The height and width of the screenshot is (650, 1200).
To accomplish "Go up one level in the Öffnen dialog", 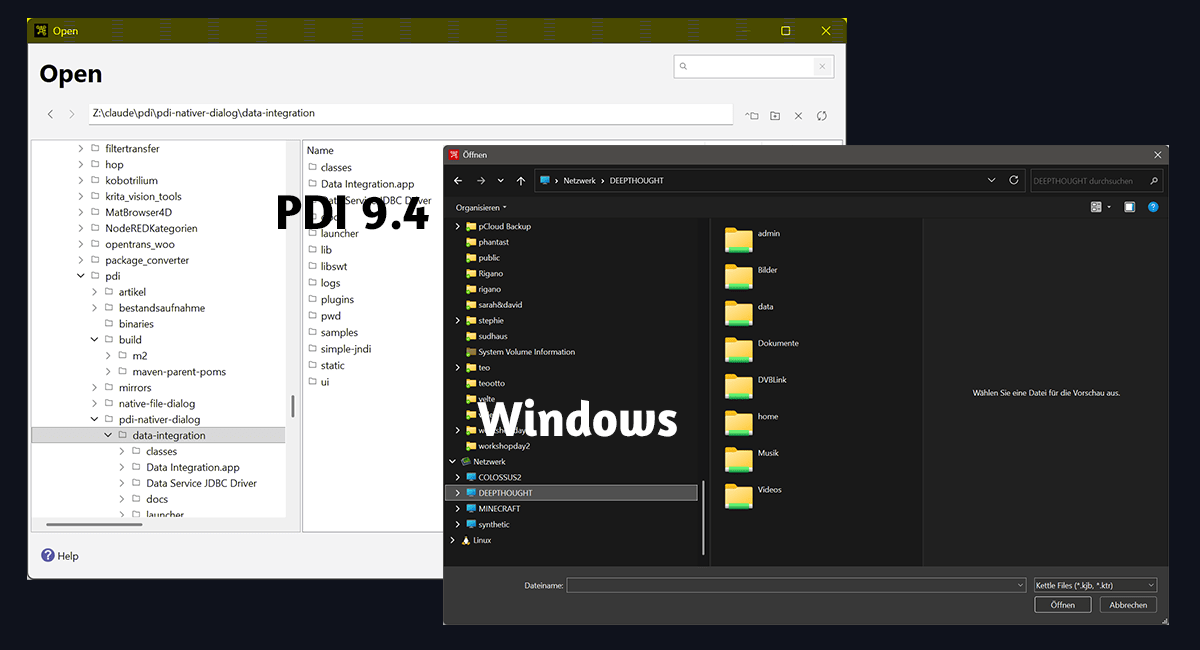I will tap(521, 181).
